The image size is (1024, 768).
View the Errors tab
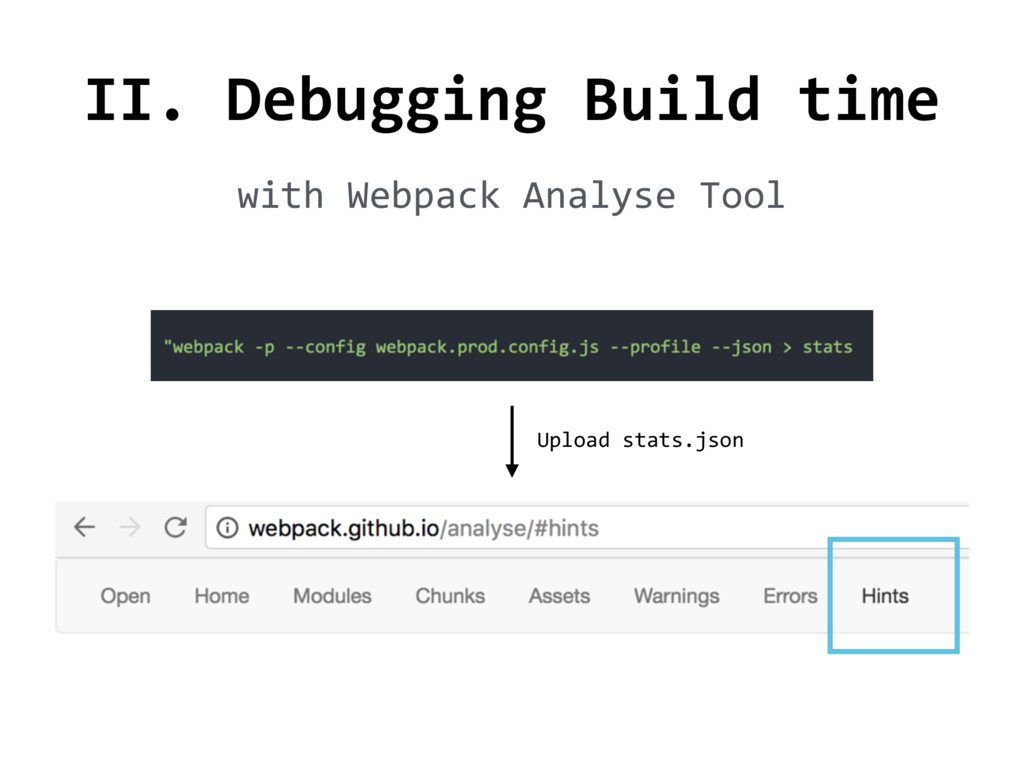click(790, 596)
